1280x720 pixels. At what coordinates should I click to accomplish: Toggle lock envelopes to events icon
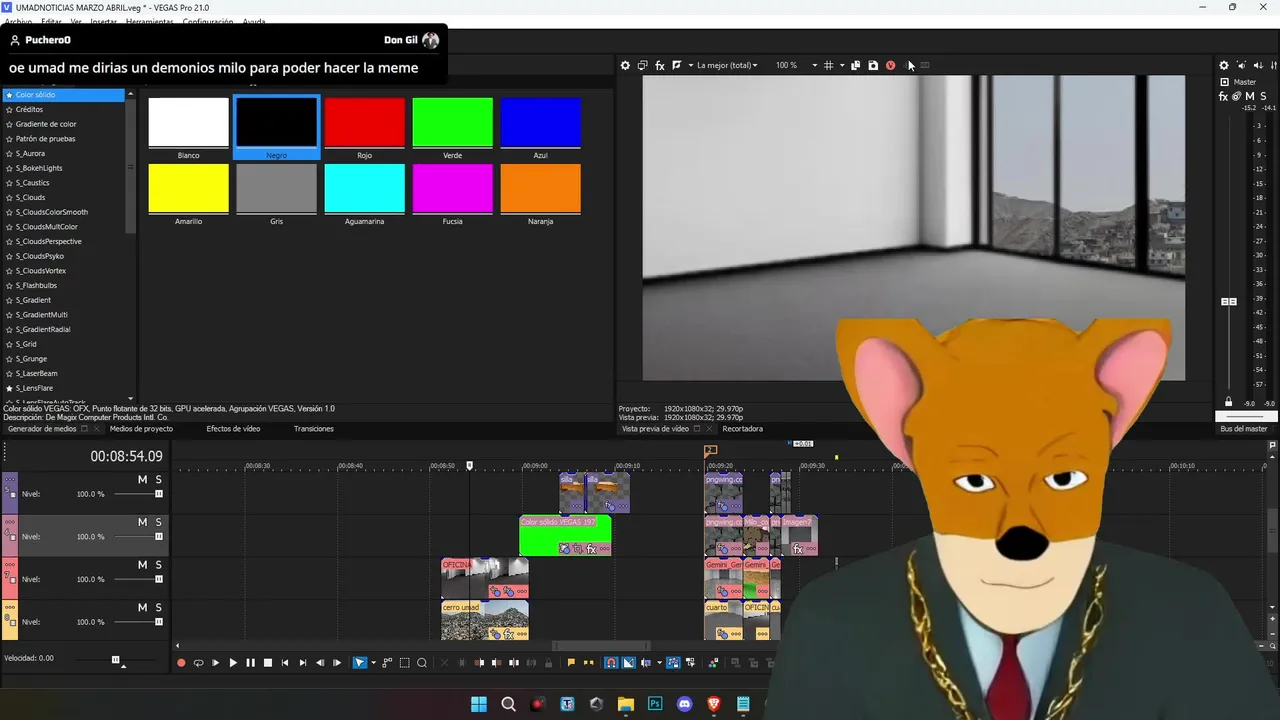tap(673, 662)
